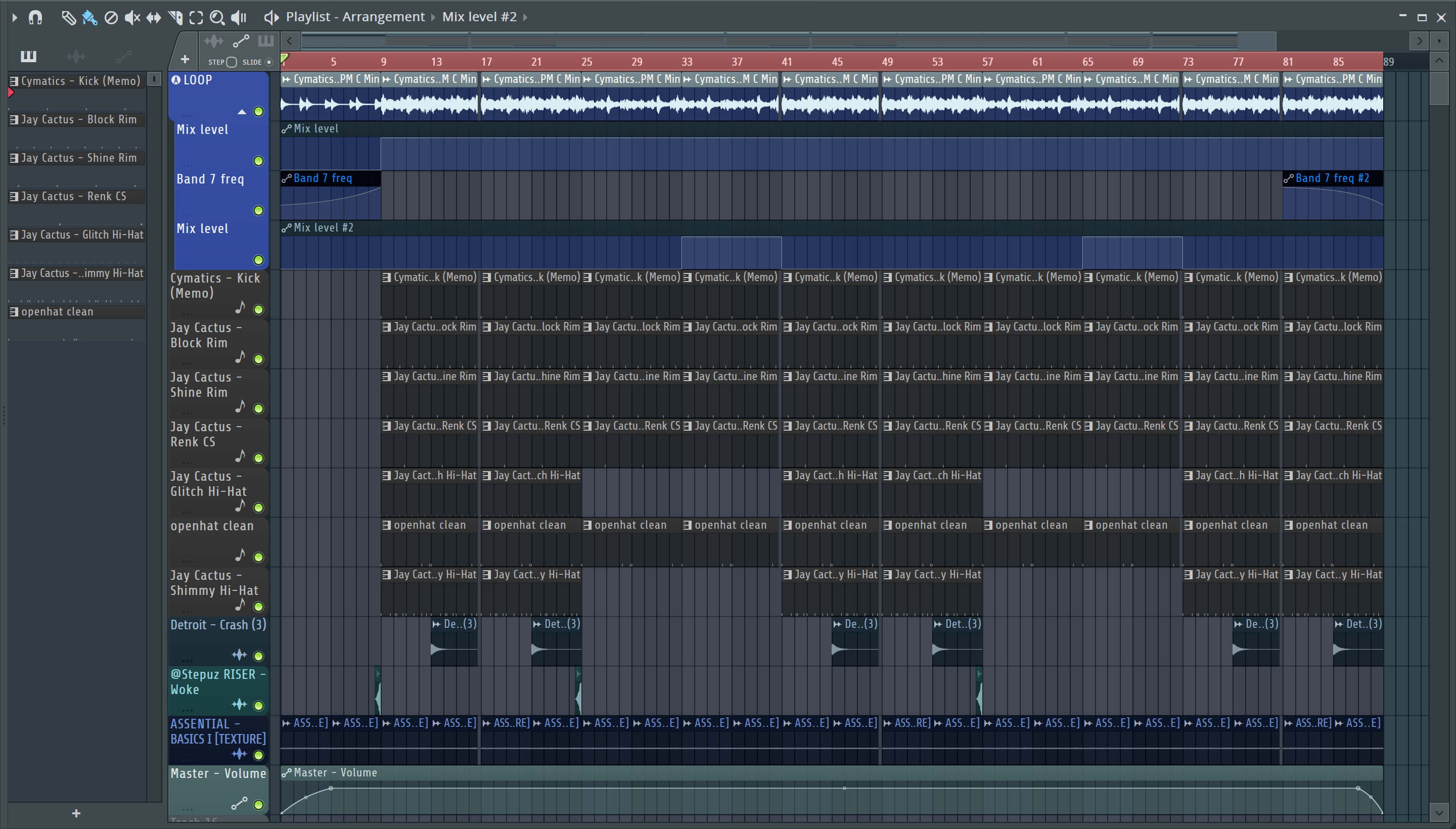The height and width of the screenshot is (829, 1456).
Task: Click bar 65 on the timeline ruler
Action: pos(1087,62)
